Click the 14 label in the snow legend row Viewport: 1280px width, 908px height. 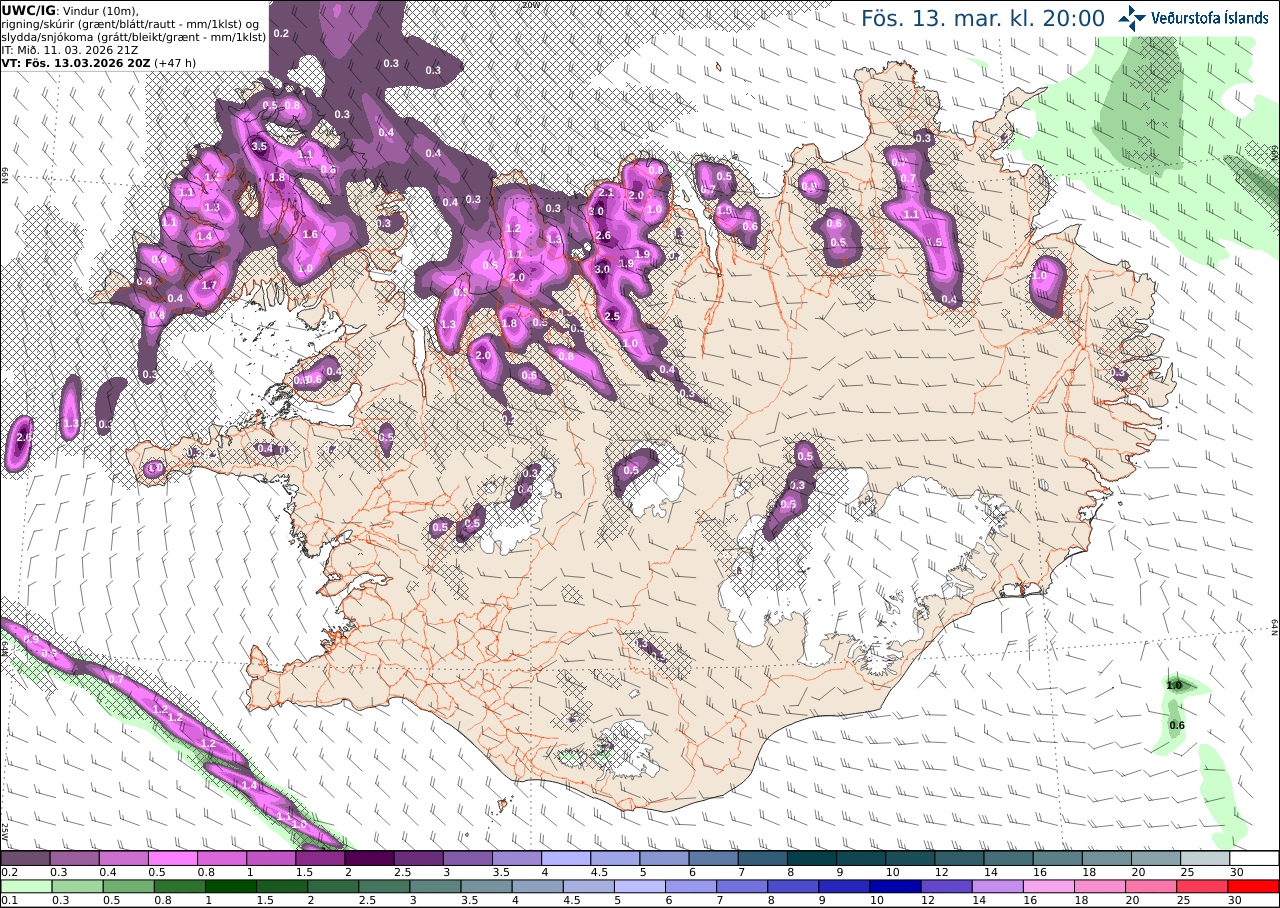point(993,872)
